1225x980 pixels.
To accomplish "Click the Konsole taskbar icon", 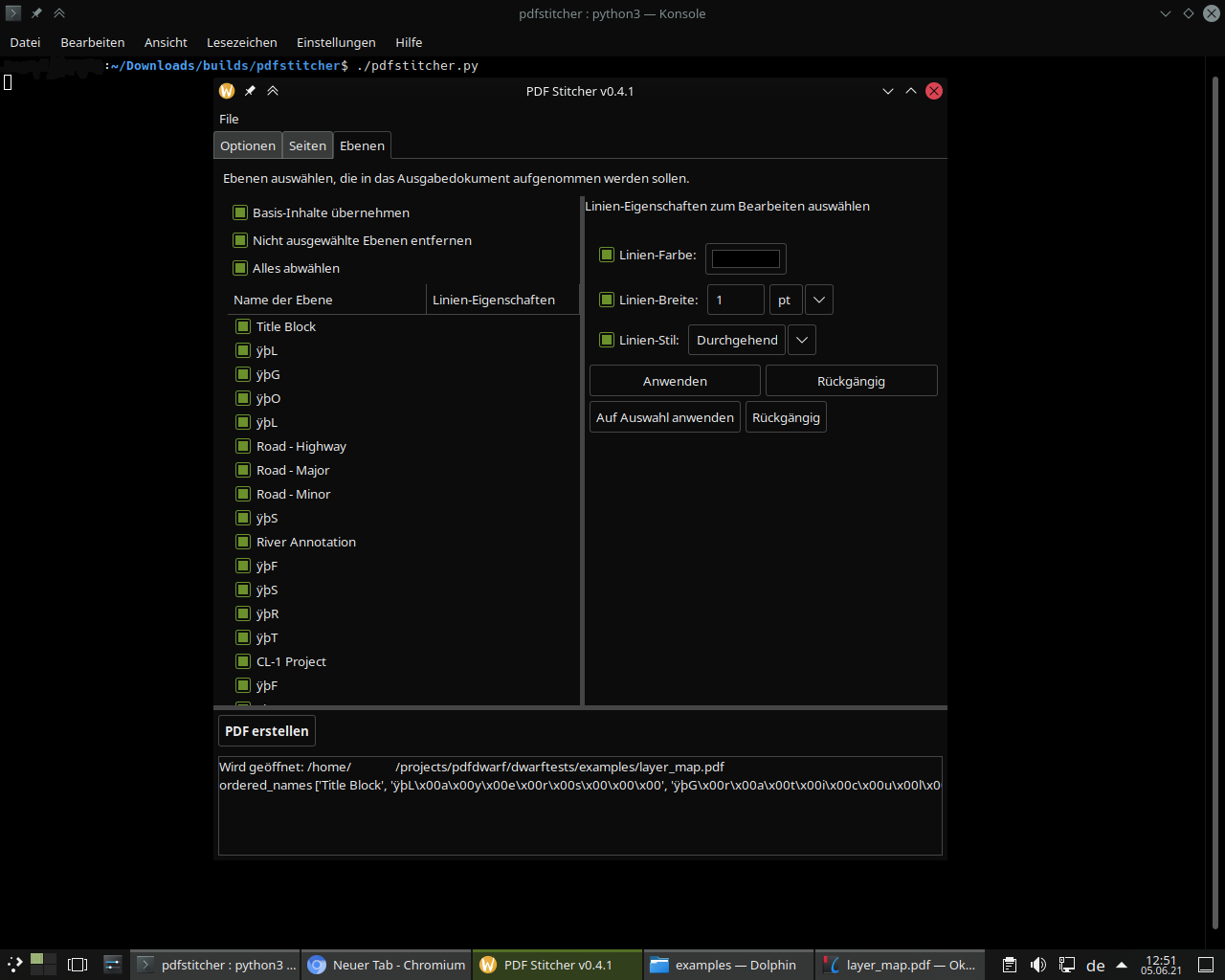I will tap(213, 965).
